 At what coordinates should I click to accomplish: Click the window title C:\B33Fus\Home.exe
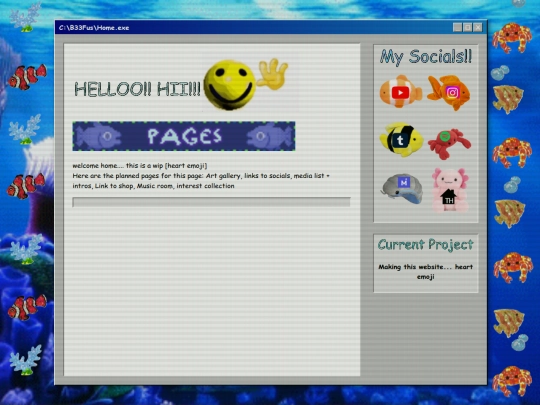click(94, 28)
